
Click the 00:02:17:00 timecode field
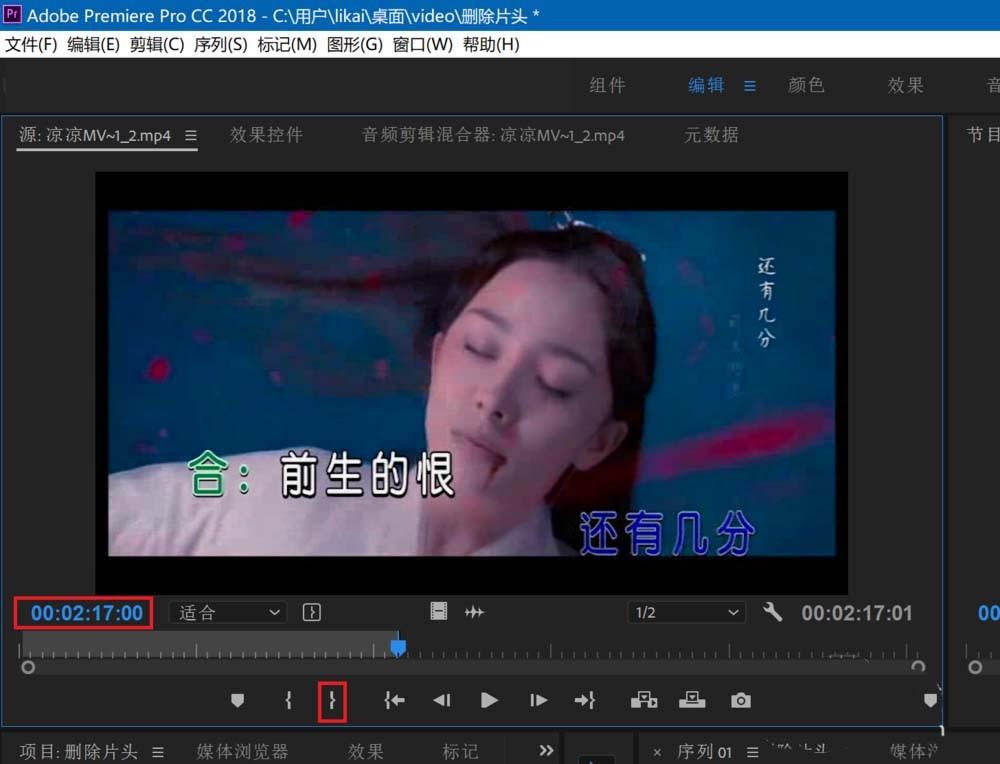[82, 612]
